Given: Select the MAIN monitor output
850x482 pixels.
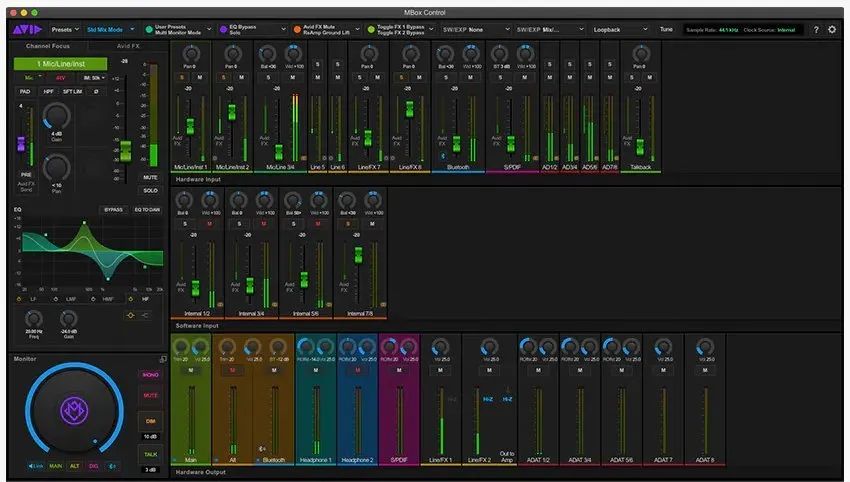Looking at the screenshot, I should click(56, 466).
